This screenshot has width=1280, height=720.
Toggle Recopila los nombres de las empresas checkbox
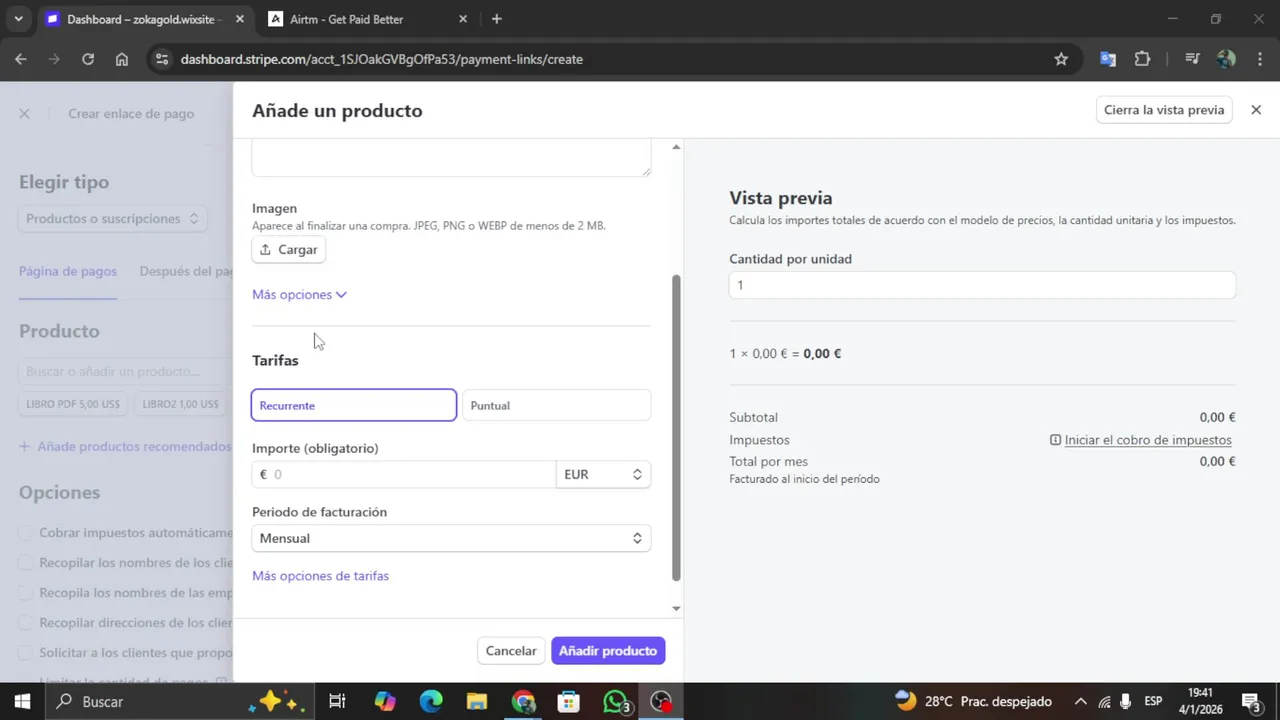click(x=27, y=593)
